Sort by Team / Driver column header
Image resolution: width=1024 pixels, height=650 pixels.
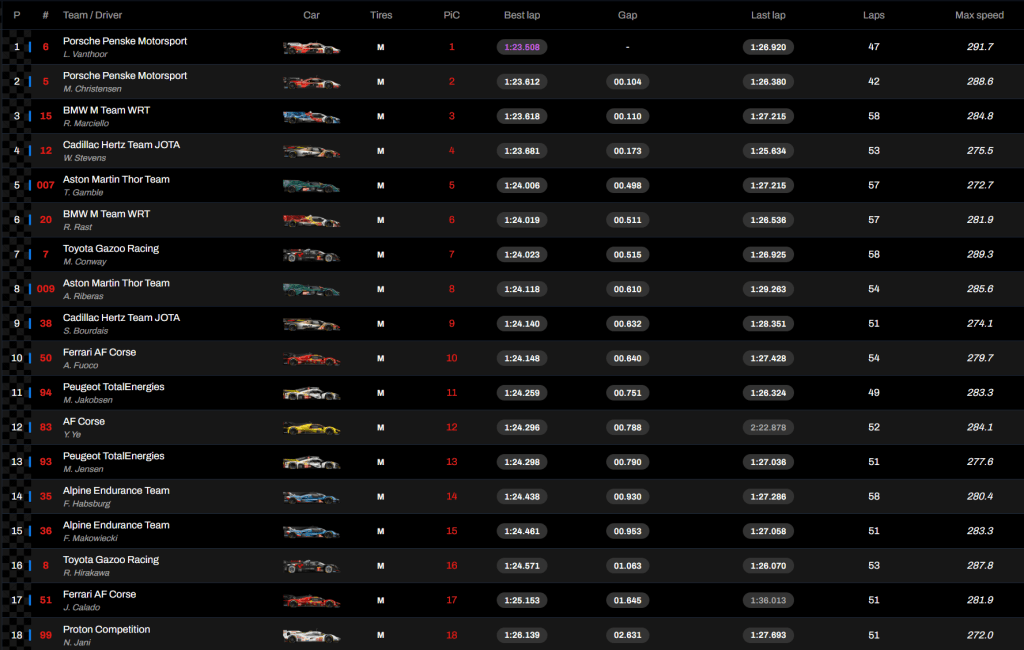click(x=92, y=15)
